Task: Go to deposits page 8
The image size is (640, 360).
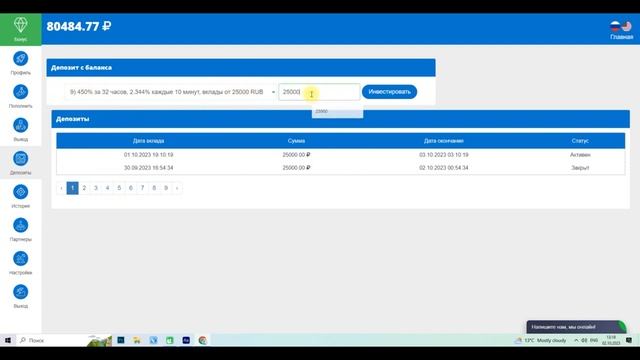Action: (x=154, y=188)
